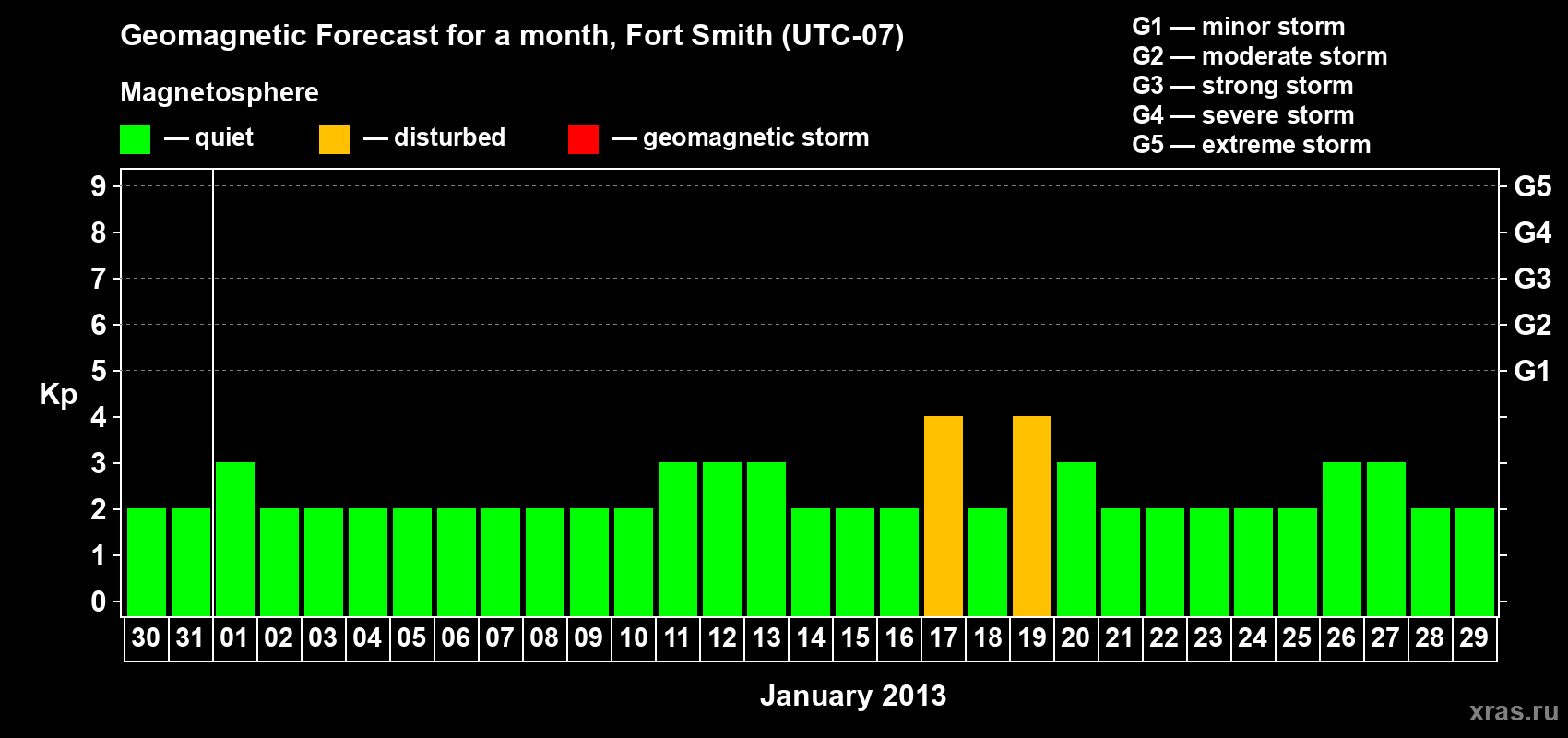Click the Magnetosphere heading

coord(220,93)
